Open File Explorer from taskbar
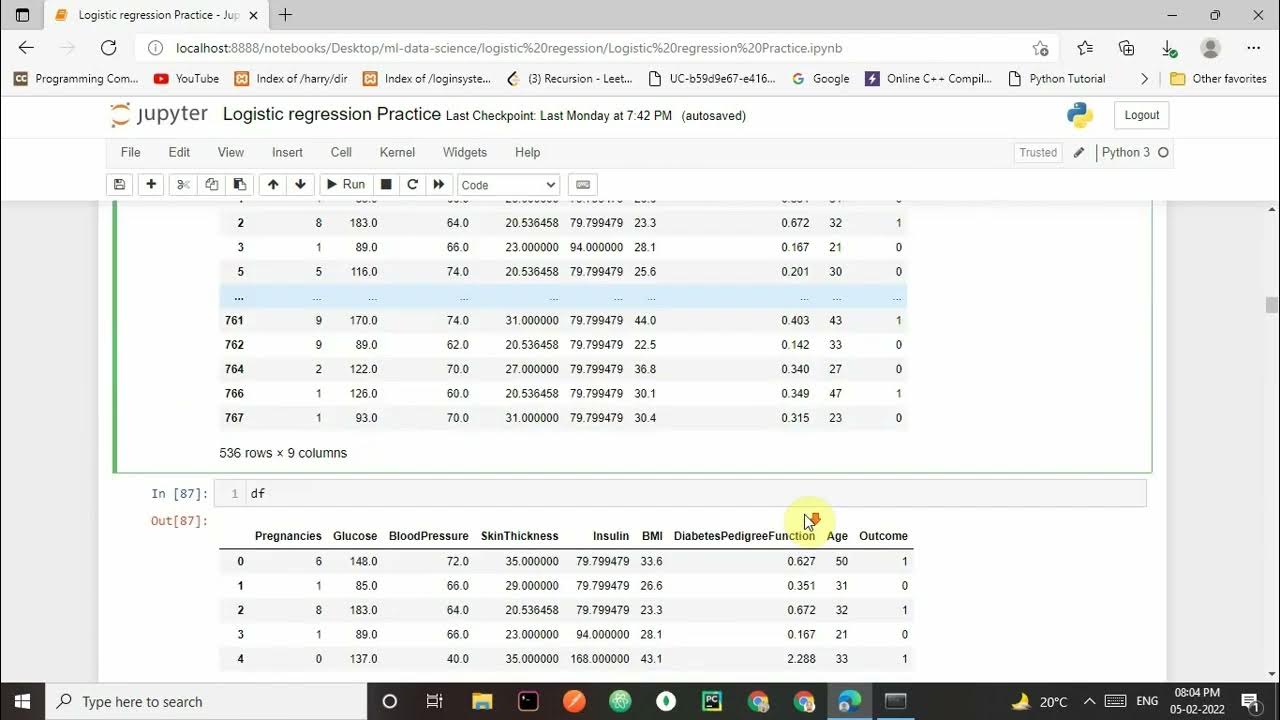 click(x=482, y=701)
